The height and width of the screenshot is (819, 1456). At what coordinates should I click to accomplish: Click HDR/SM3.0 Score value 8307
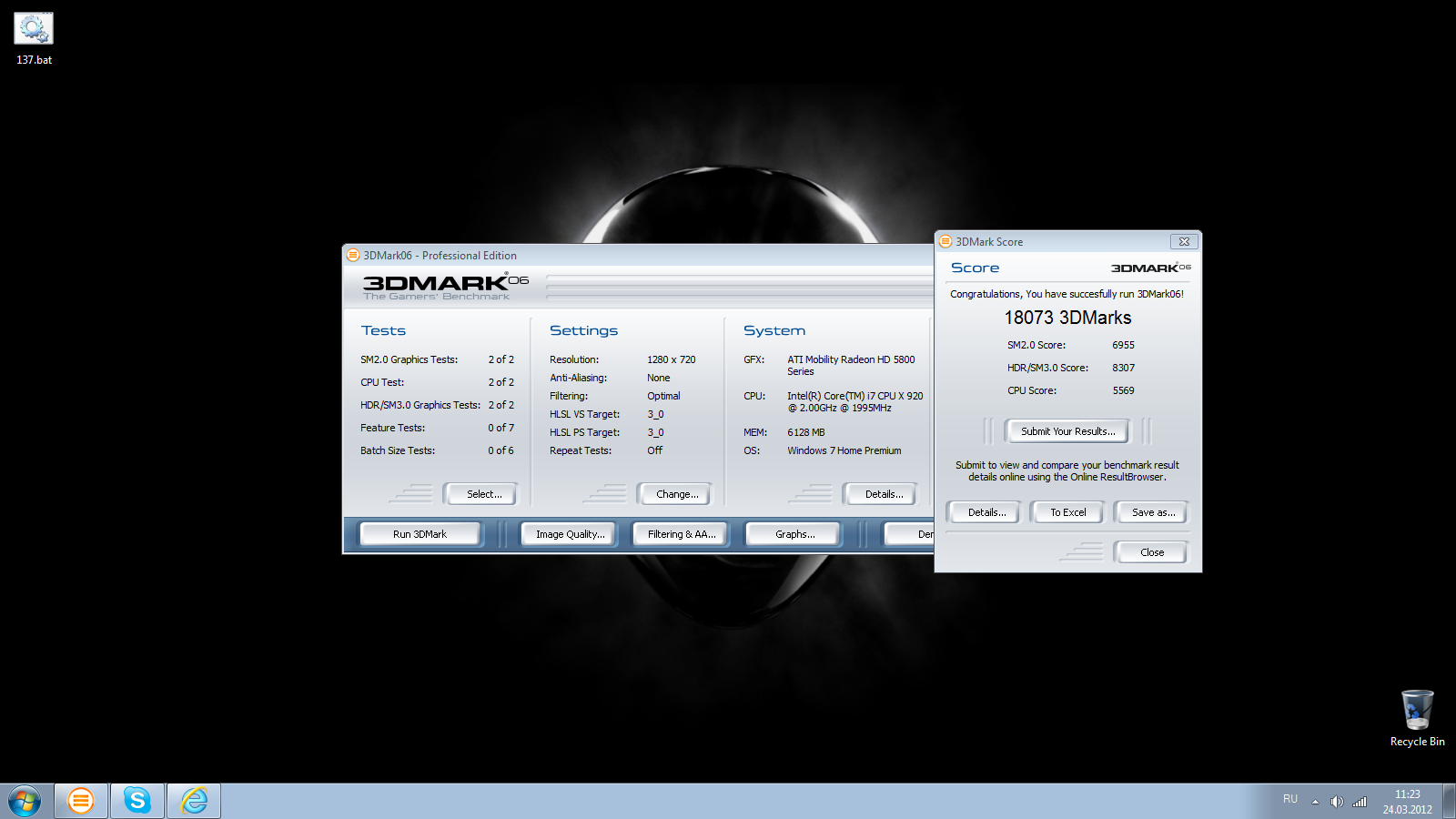1123,368
